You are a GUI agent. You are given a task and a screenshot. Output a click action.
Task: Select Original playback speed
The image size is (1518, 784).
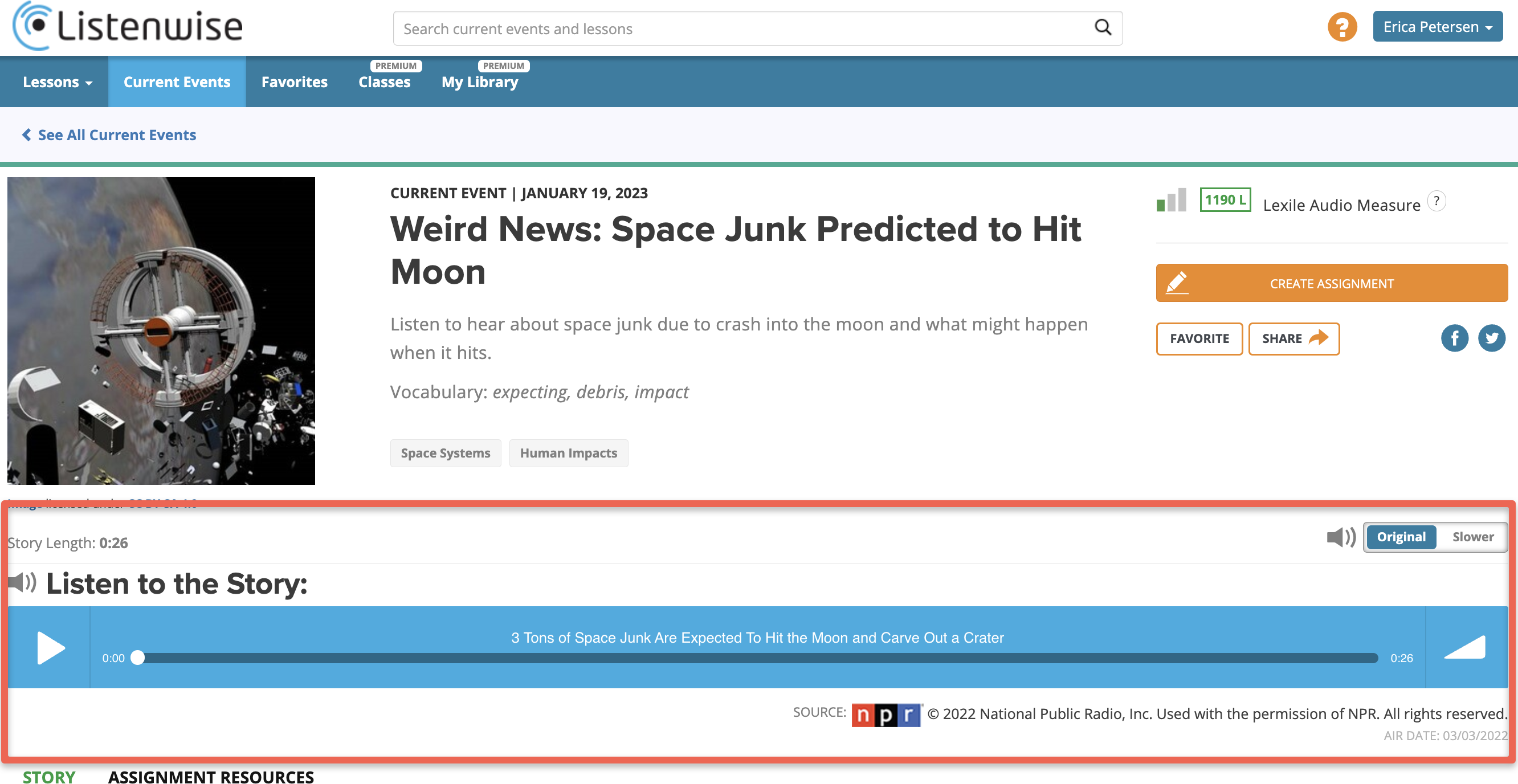coord(1401,537)
